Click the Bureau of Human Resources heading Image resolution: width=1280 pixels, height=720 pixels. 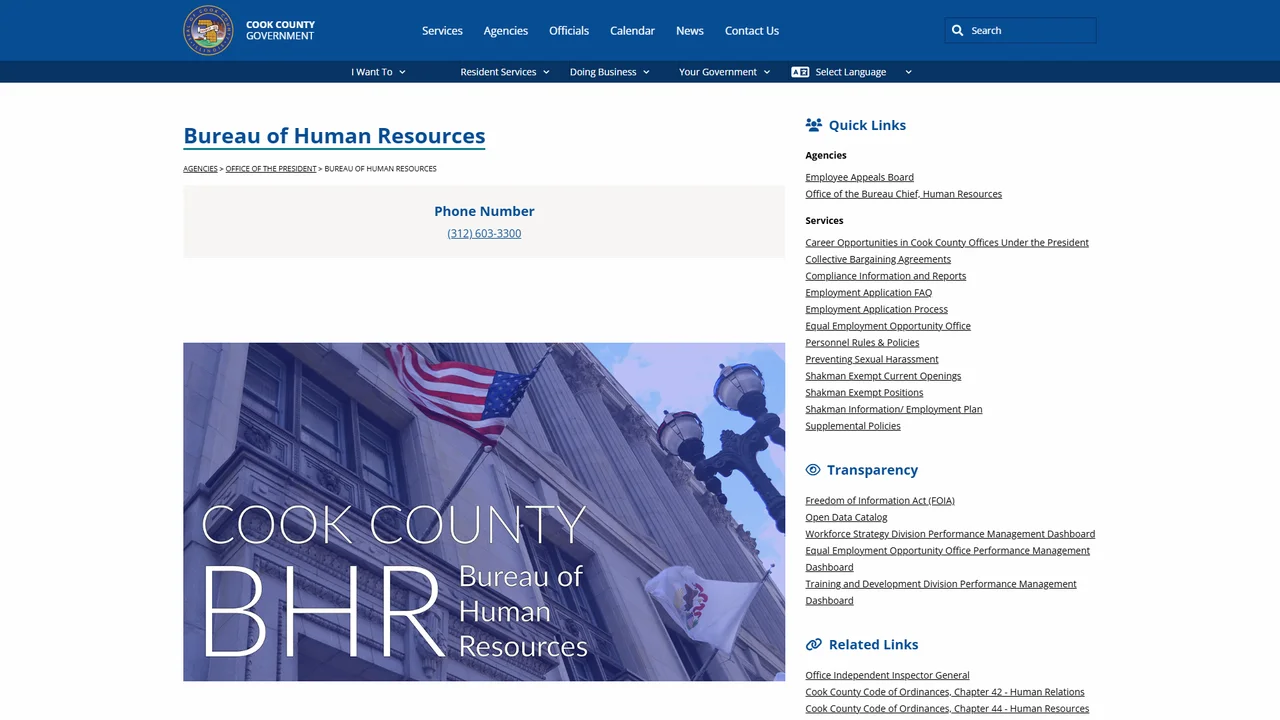[334, 136]
